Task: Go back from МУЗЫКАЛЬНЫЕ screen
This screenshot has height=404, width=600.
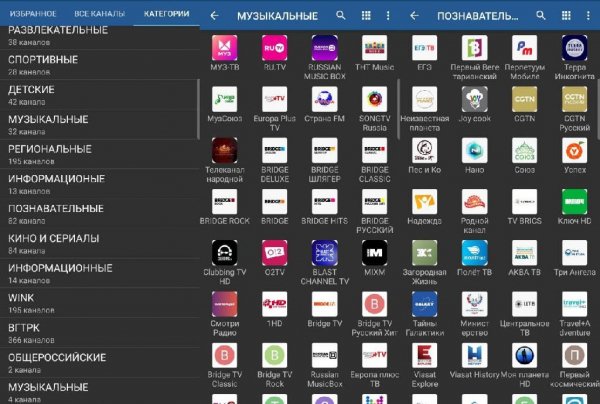Action: 215,16
